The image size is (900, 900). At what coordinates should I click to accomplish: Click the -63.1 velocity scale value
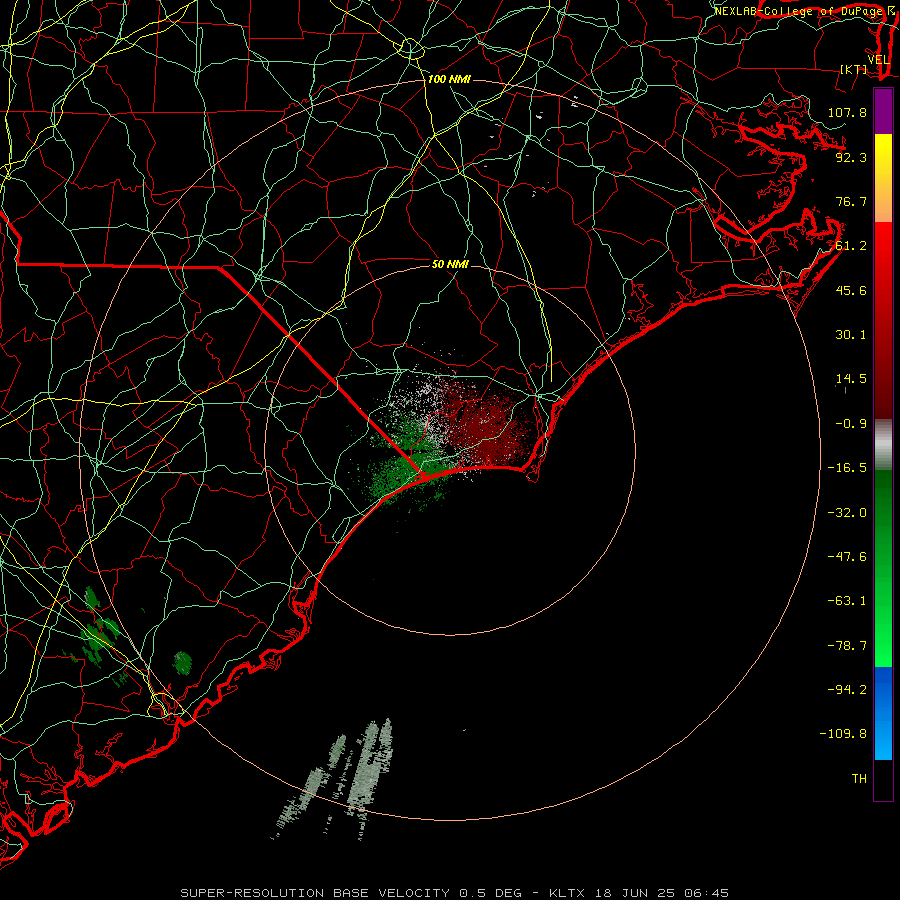[x=847, y=601]
